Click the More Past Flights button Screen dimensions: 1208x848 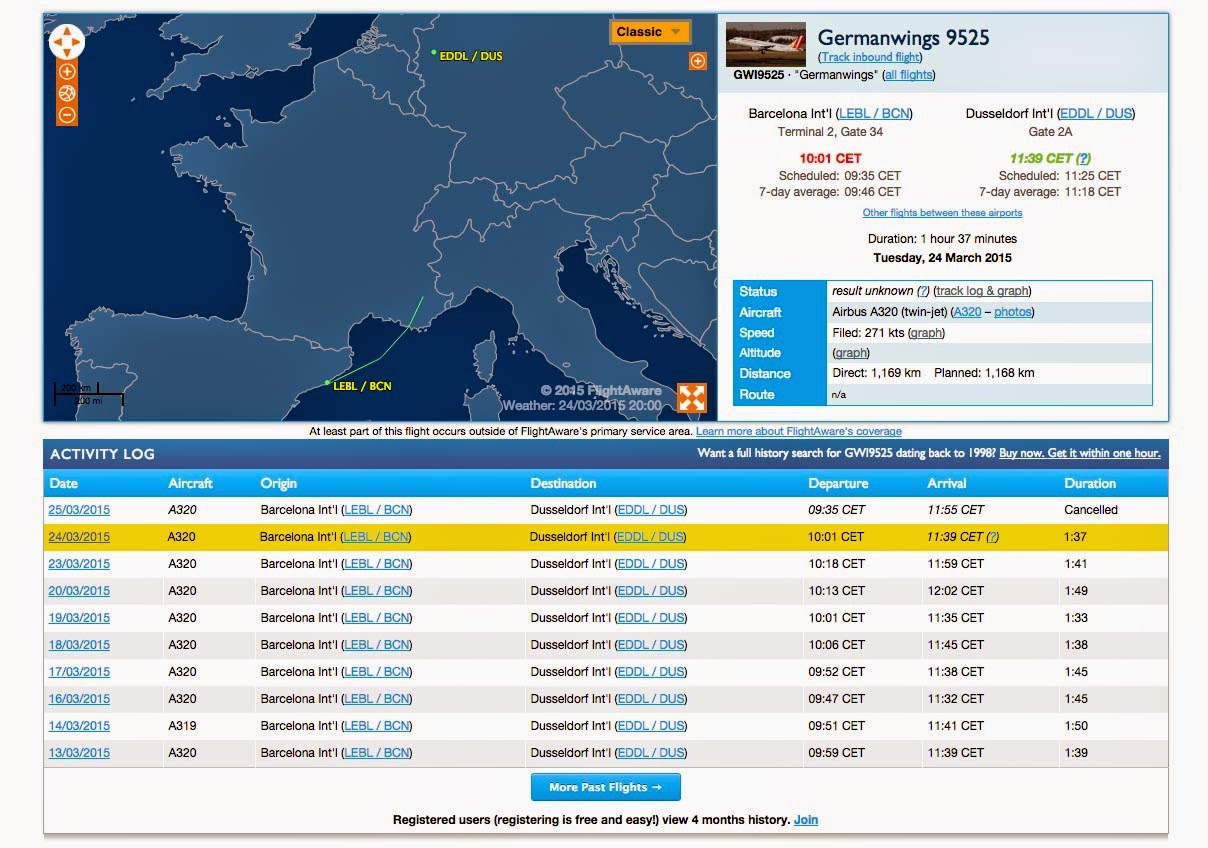606,787
